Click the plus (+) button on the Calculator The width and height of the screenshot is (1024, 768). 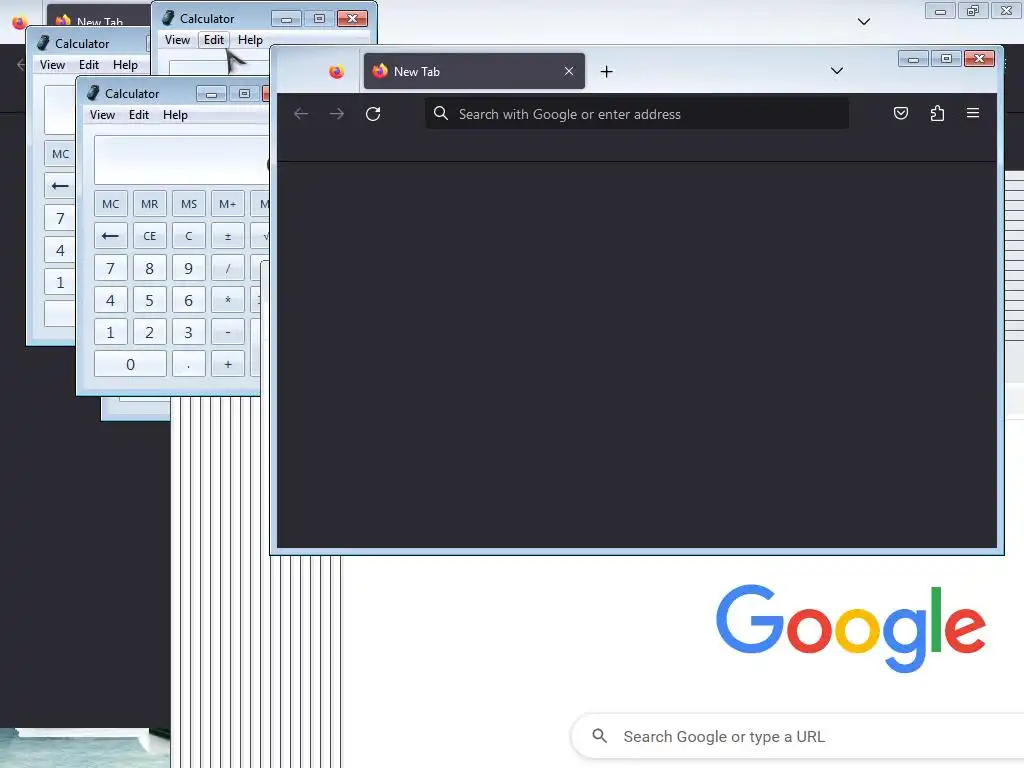(x=227, y=364)
